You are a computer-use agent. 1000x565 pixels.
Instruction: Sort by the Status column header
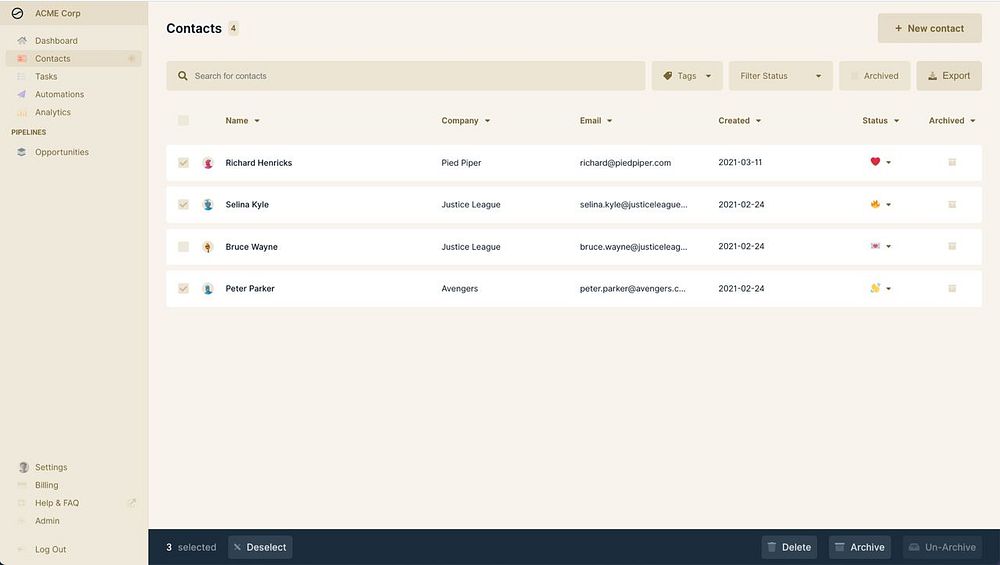coord(881,121)
